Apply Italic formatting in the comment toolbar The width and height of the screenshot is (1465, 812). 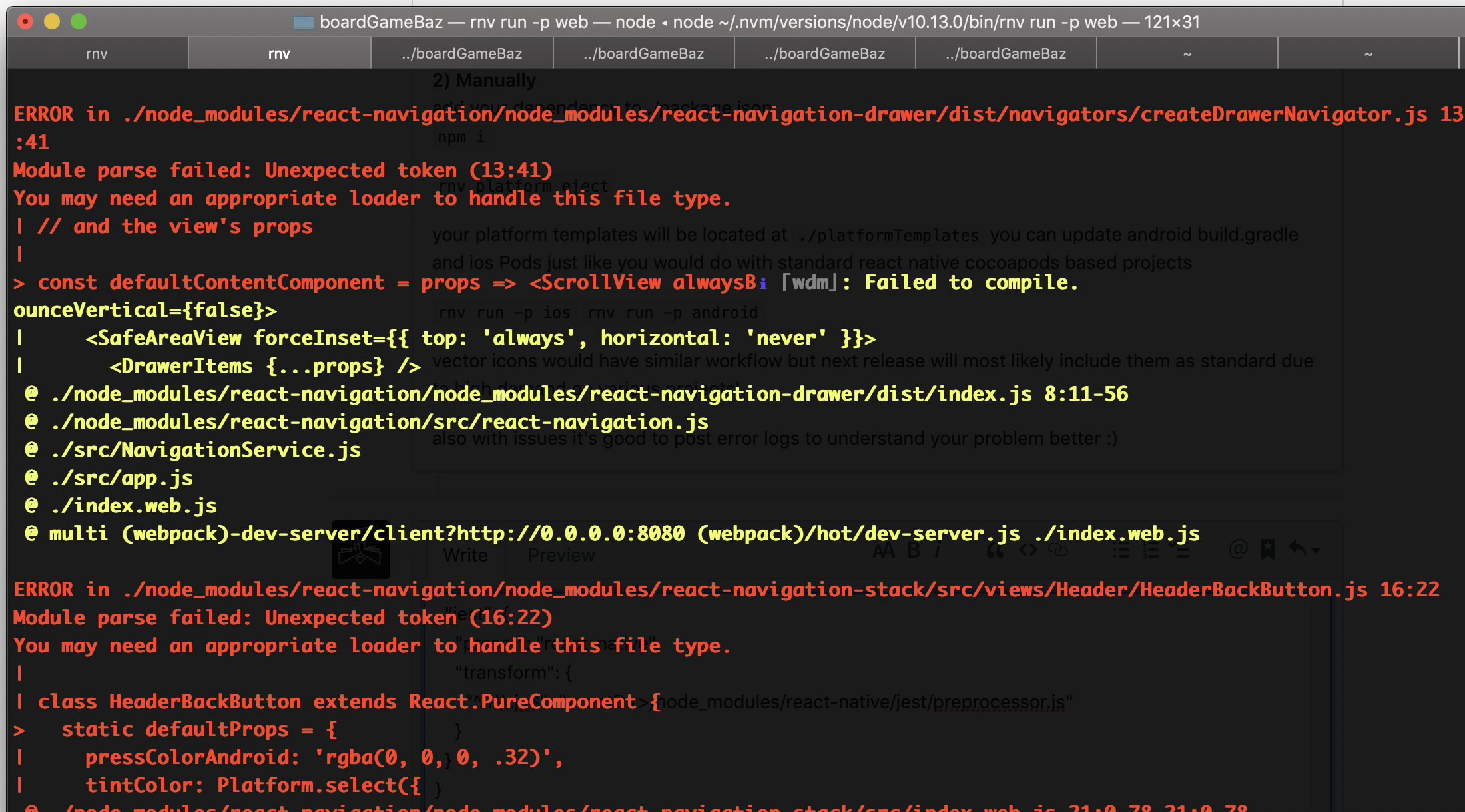pyautogui.click(x=938, y=550)
